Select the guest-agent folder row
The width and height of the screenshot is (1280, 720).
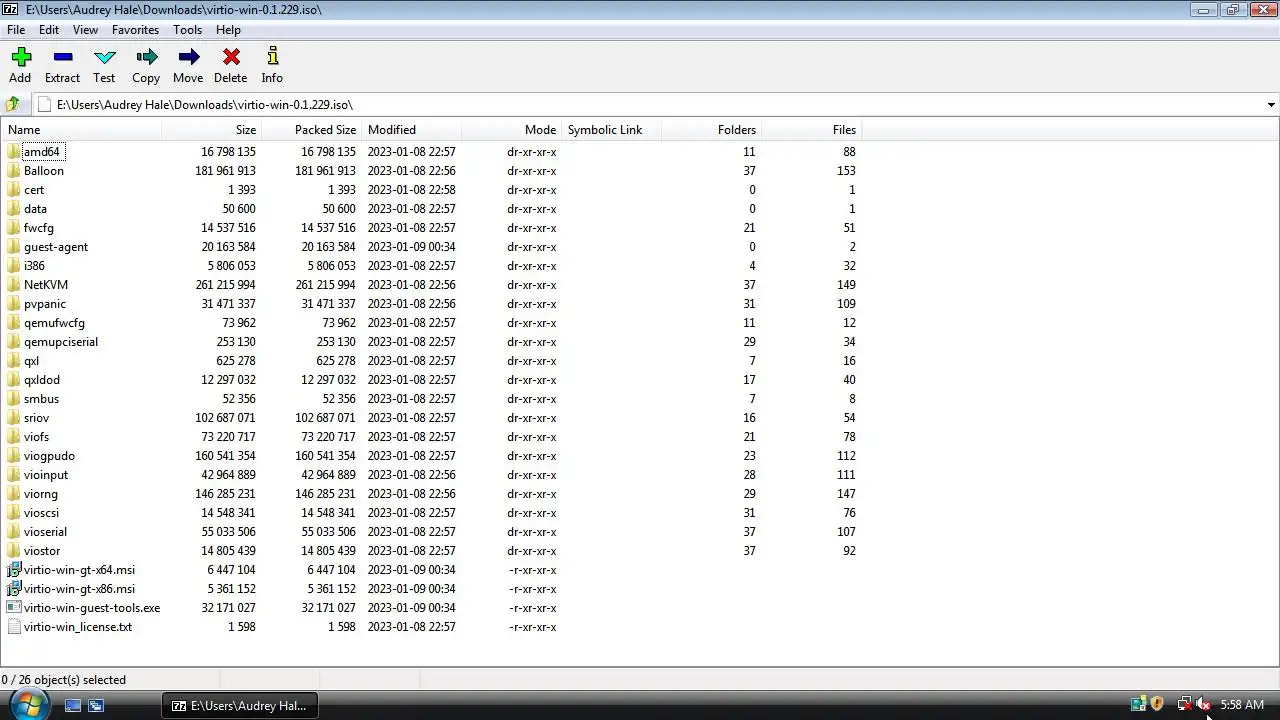pyautogui.click(x=431, y=247)
